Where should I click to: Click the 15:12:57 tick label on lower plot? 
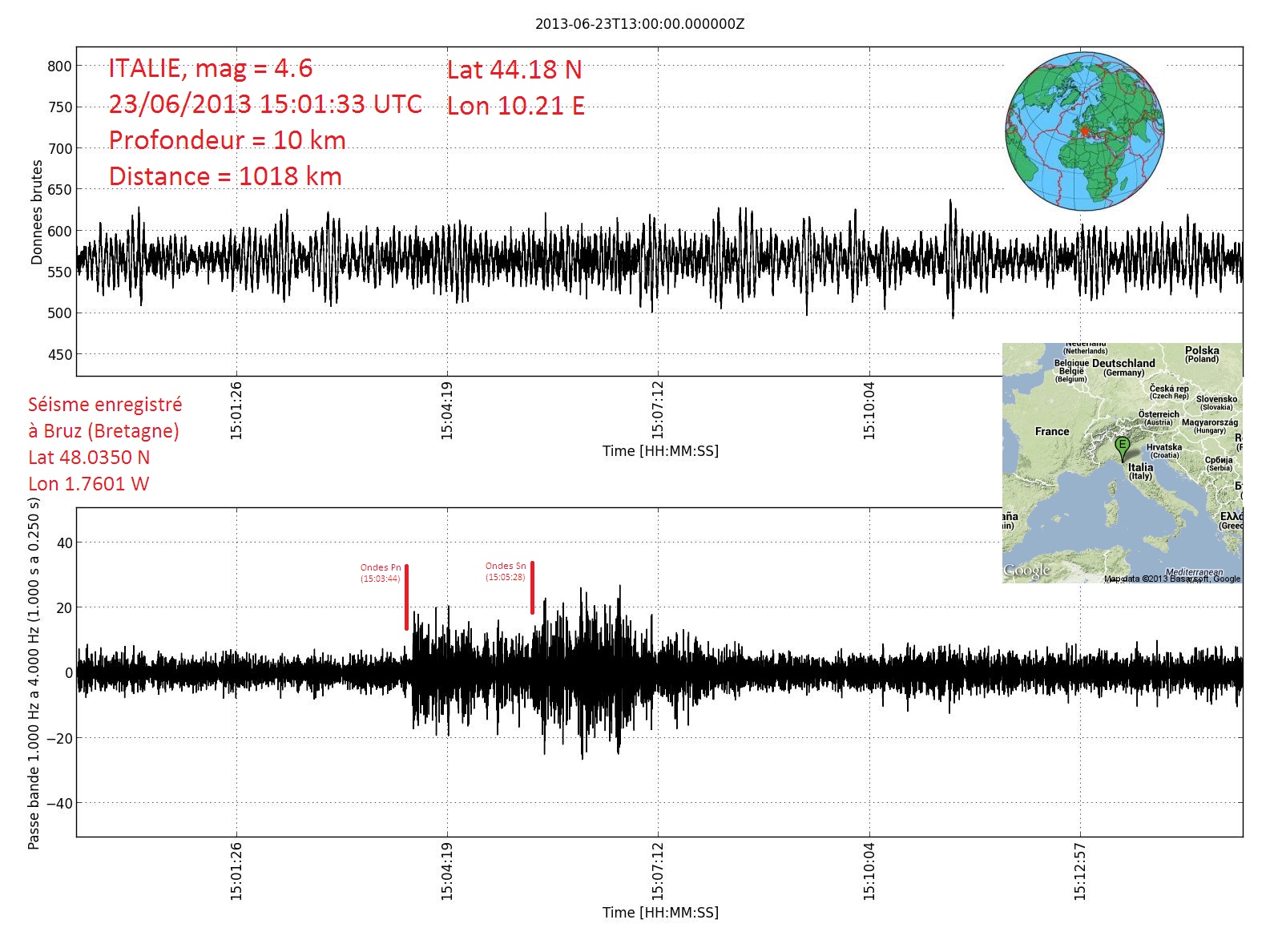click(x=1080, y=870)
